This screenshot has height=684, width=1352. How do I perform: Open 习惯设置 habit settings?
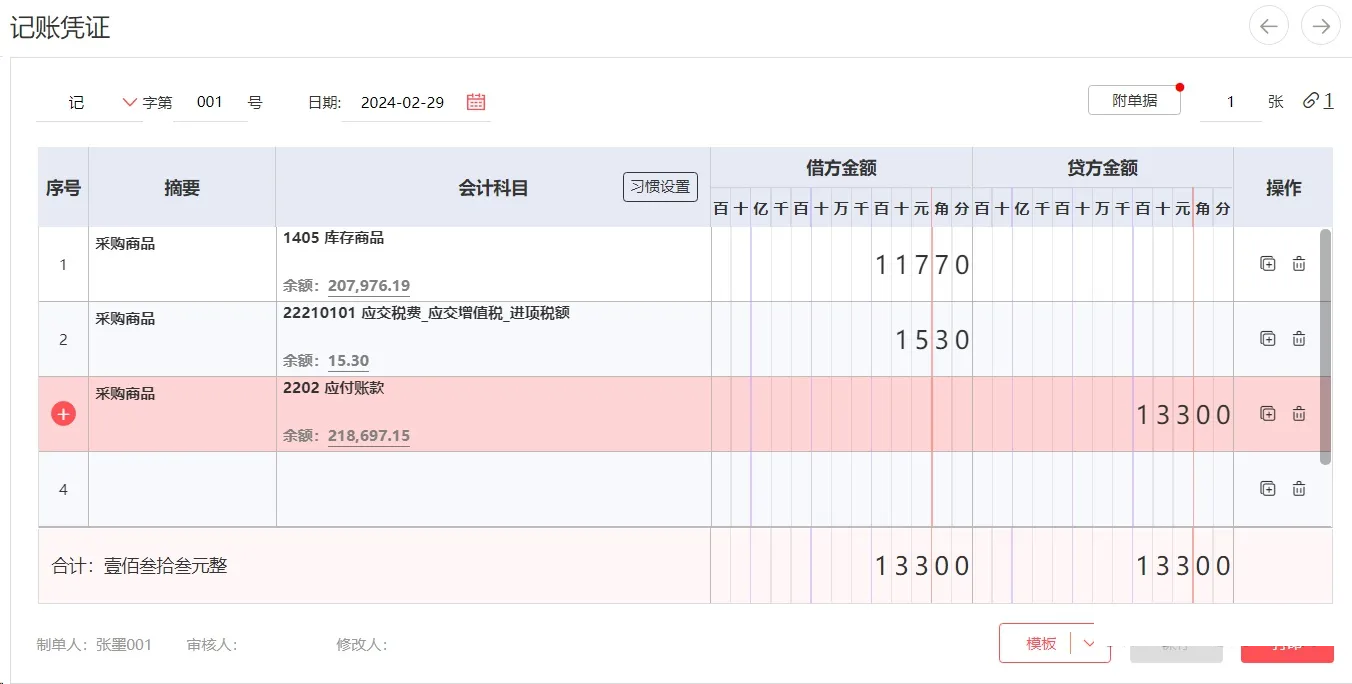pyautogui.click(x=660, y=187)
